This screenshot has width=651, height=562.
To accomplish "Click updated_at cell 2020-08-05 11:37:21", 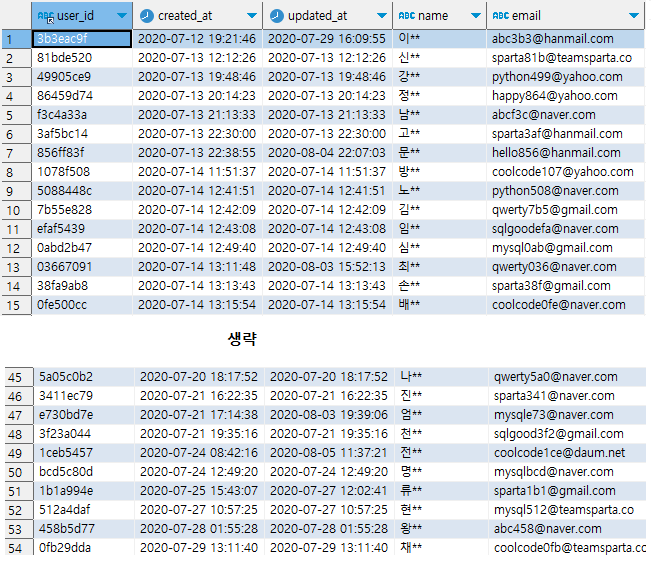I will coord(329,453).
